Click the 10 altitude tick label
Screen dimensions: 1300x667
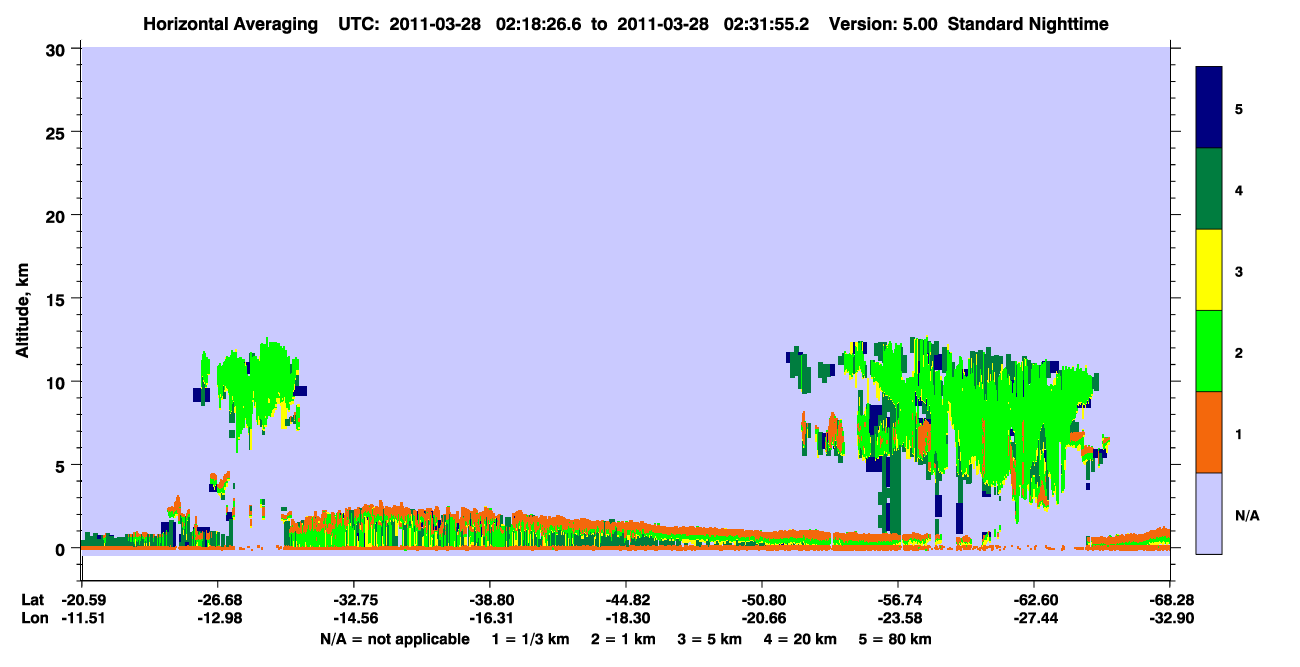pos(57,382)
